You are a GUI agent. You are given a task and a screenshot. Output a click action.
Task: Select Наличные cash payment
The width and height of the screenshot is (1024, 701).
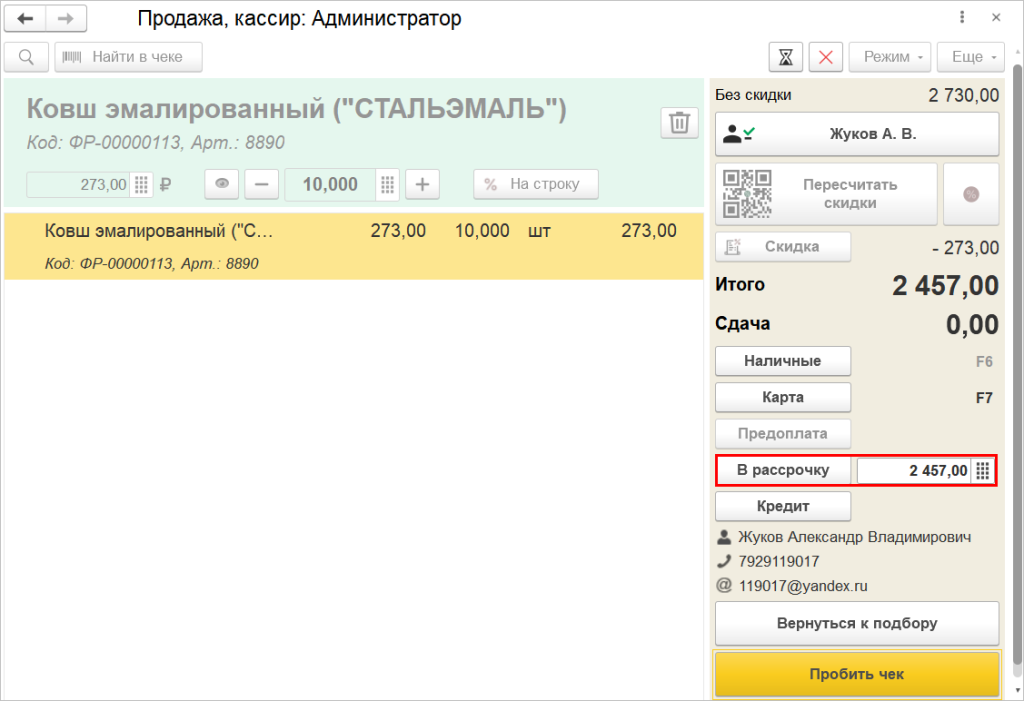point(783,361)
